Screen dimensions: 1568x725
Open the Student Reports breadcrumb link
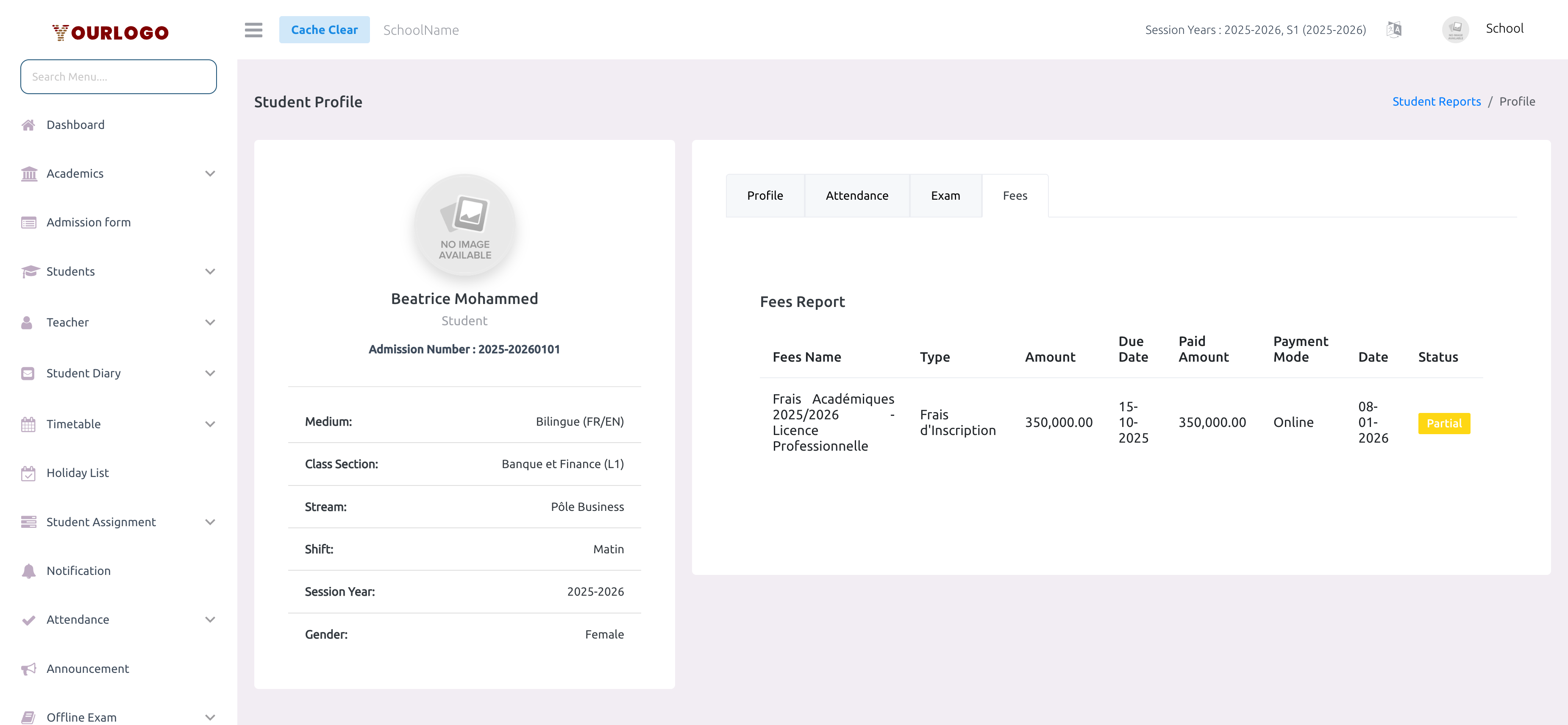(1437, 101)
